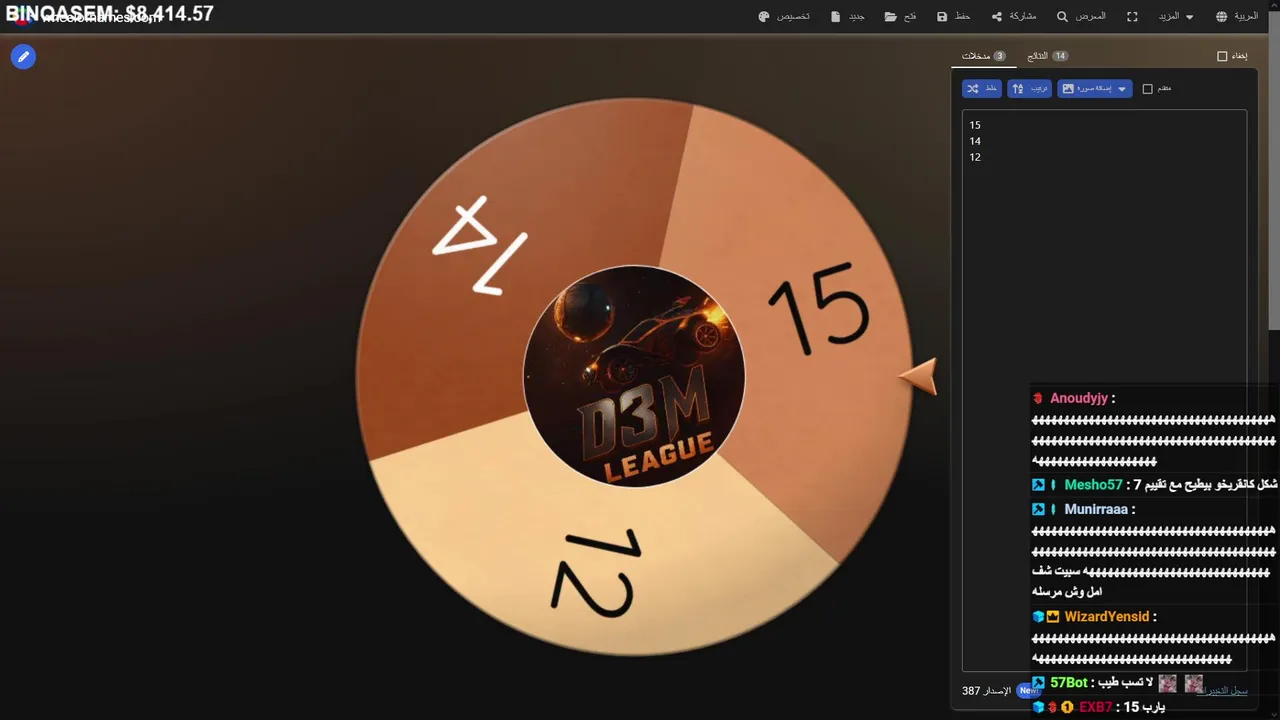Toggle the fullscreen icon in top bar

[x=1133, y=17]
